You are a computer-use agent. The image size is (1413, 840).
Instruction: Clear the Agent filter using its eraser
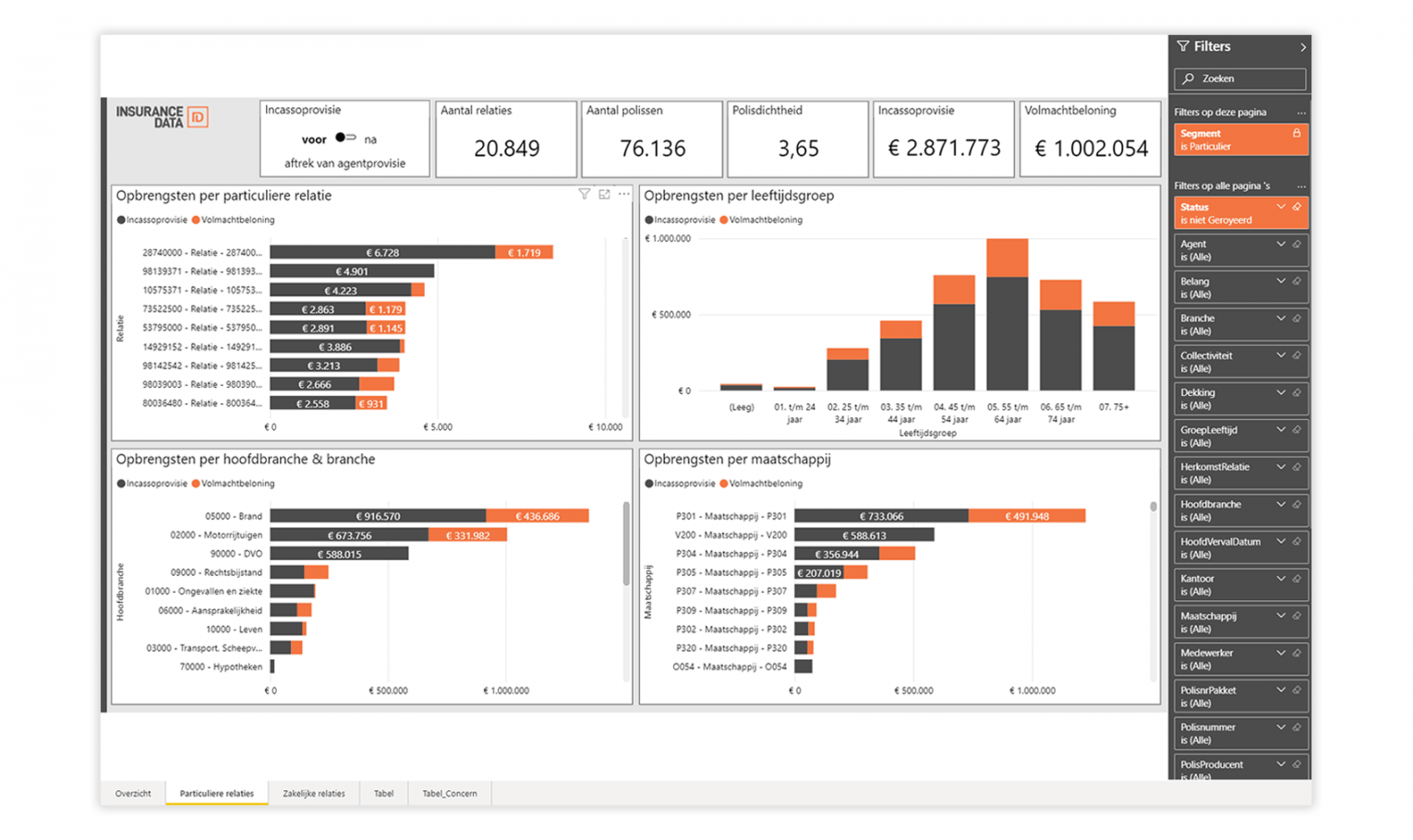tap(1297, 245)
